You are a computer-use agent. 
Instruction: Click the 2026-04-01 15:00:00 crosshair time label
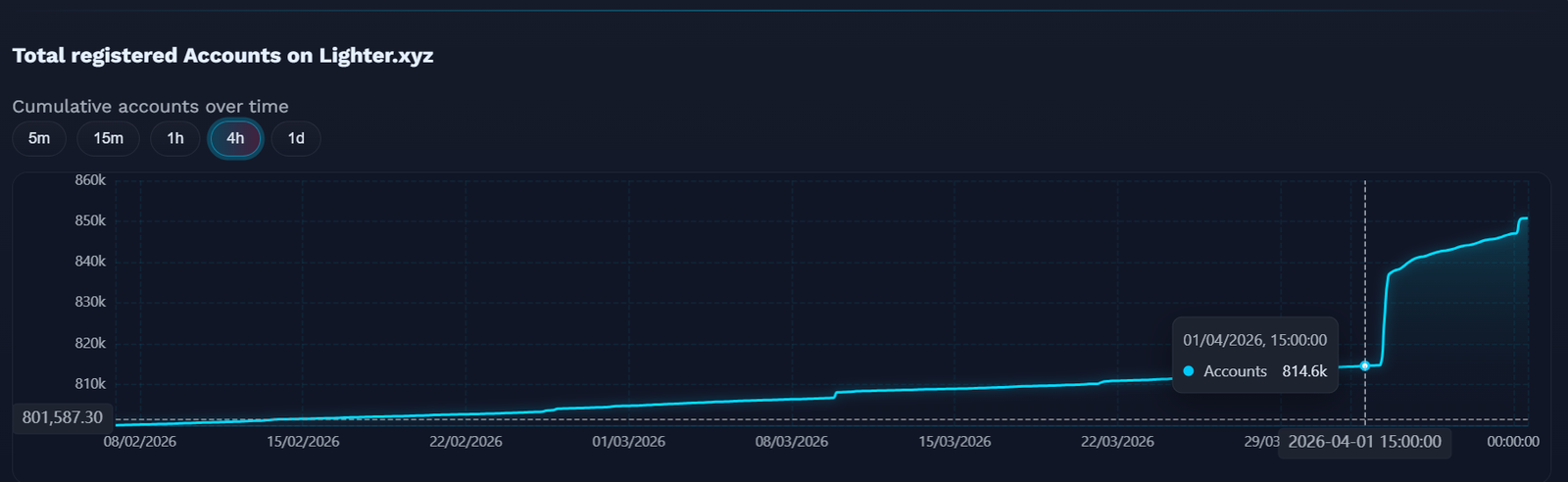(x=1364, y=442)
